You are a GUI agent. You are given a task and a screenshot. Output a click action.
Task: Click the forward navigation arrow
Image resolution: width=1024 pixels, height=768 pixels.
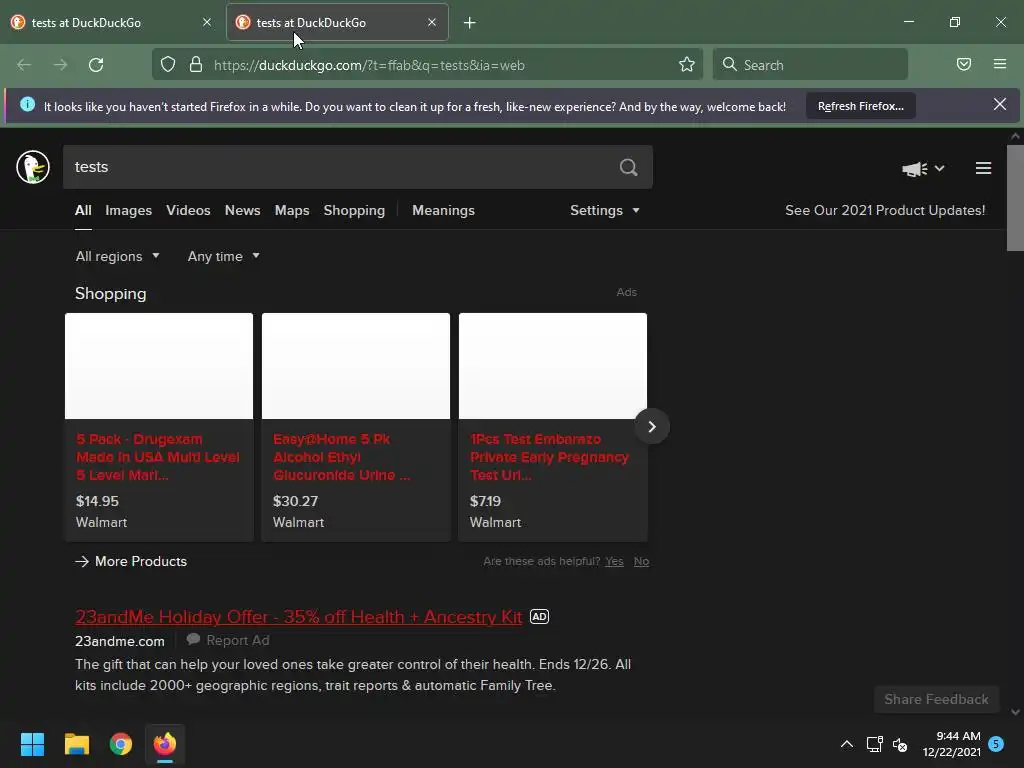coord(60,65)
